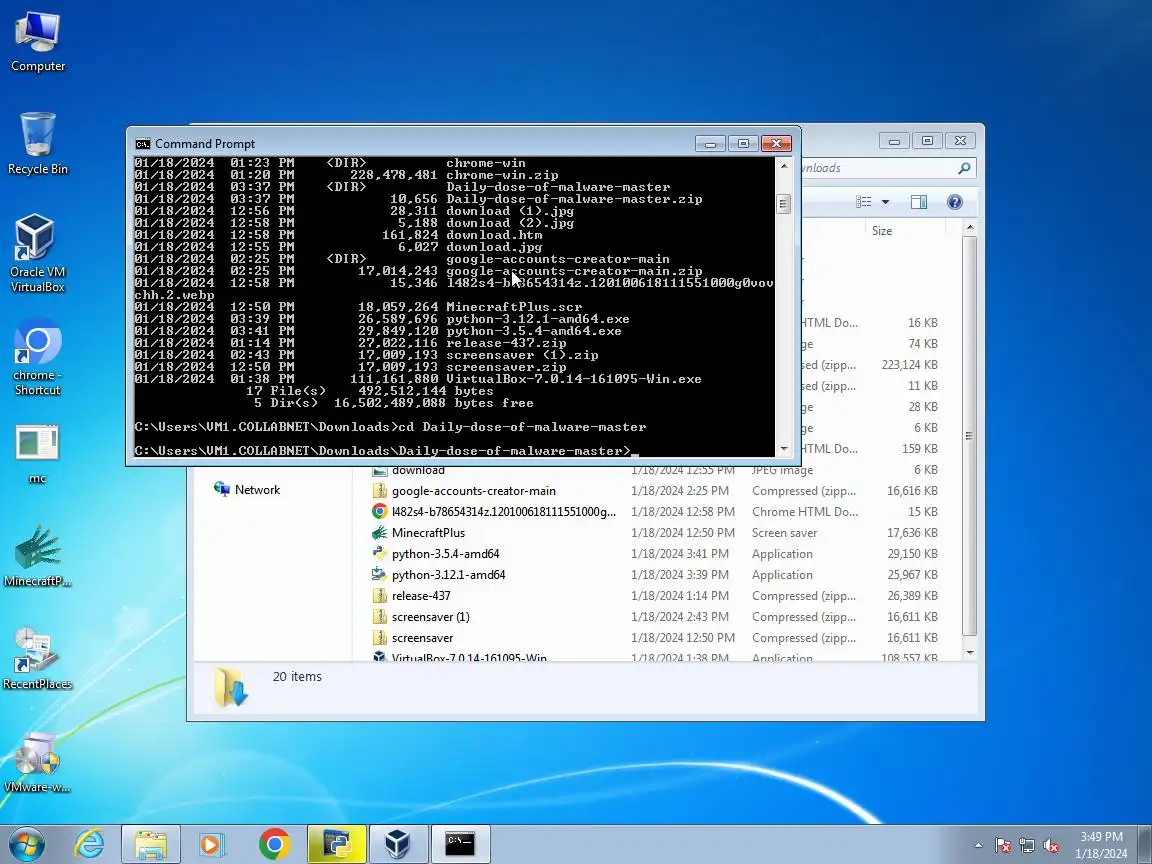Switch to the Python taskbar item
Viewport: 1152px width, 864px height.
(336, 844)
